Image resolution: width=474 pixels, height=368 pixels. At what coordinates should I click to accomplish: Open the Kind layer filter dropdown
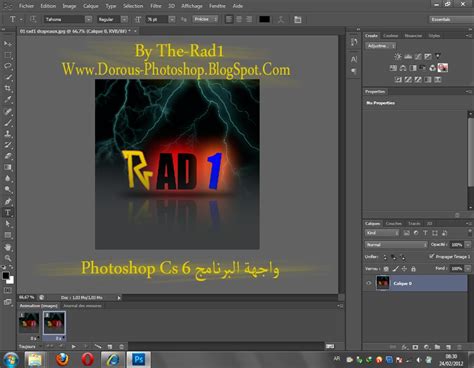(x=382, y=233)
